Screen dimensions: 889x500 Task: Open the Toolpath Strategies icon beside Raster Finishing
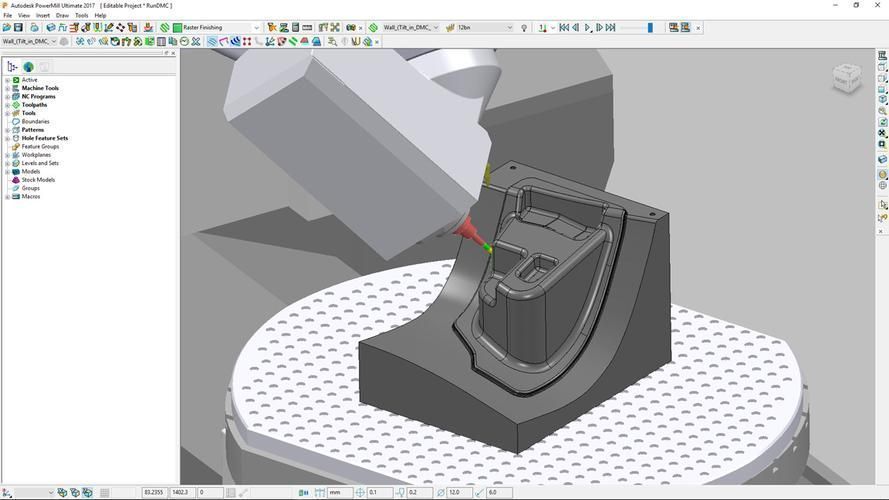[164, 27]
